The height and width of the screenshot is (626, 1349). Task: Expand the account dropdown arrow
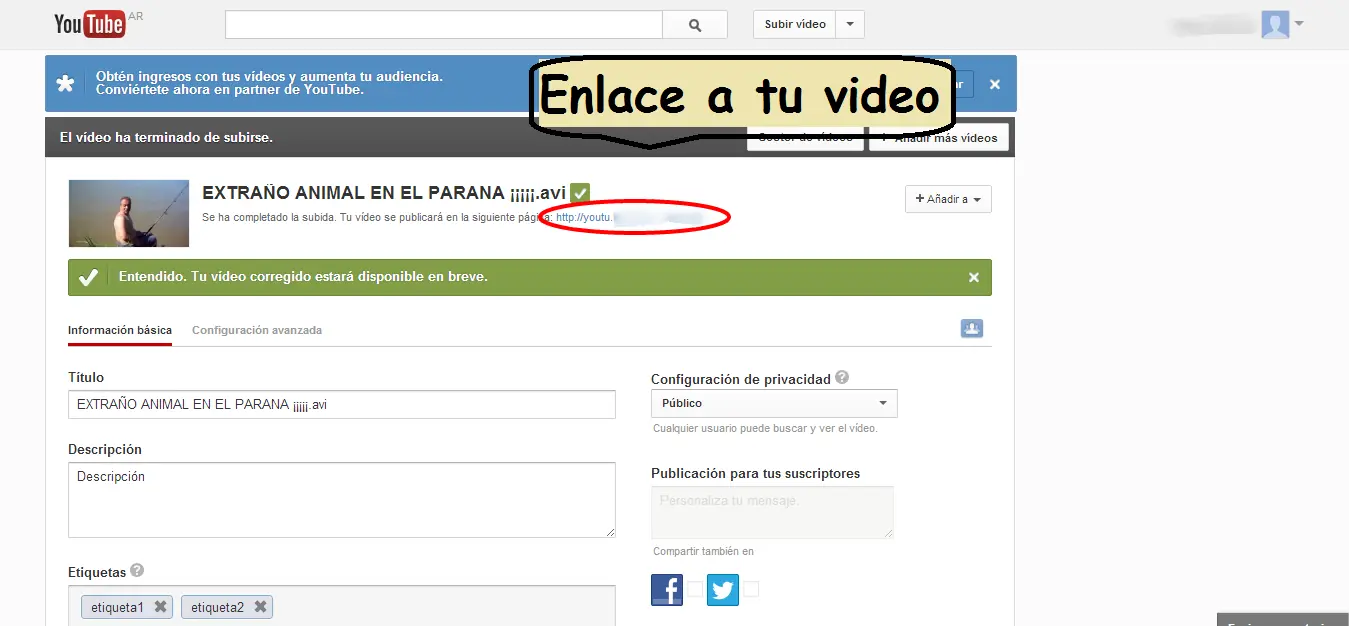pos(1299,24)
